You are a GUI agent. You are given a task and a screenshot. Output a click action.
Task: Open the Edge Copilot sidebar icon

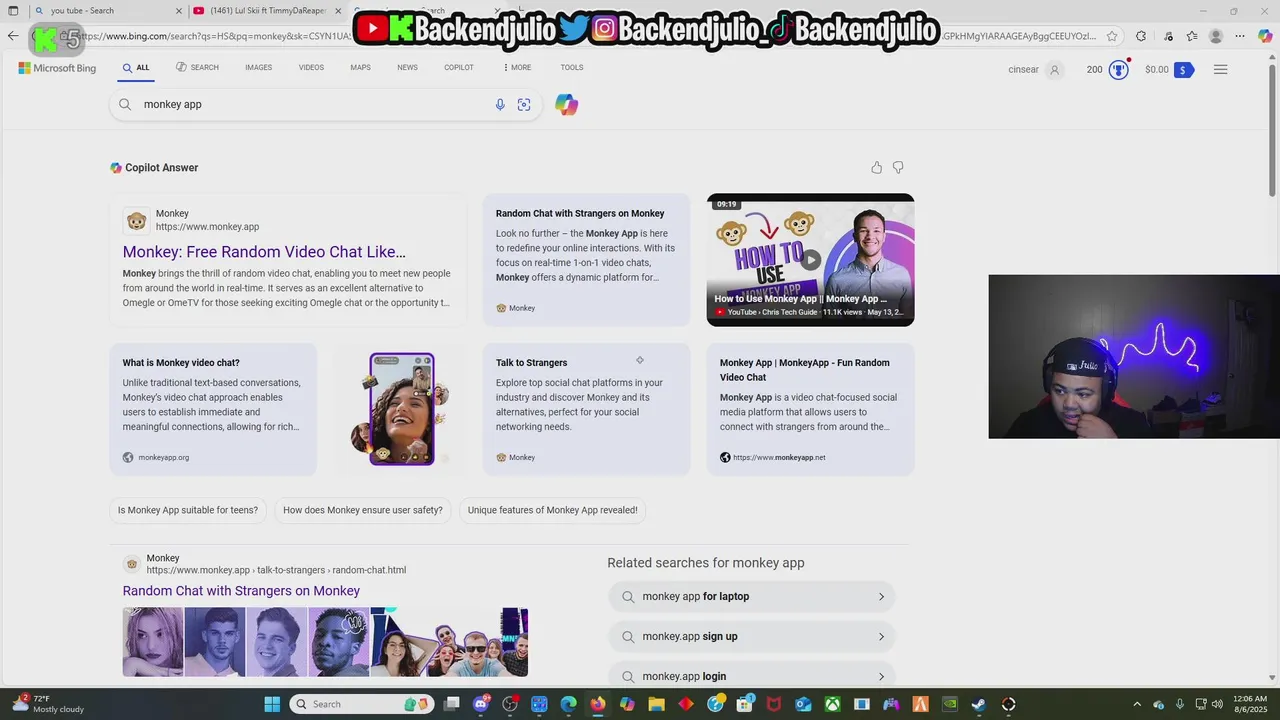(x=1265, y=36)
